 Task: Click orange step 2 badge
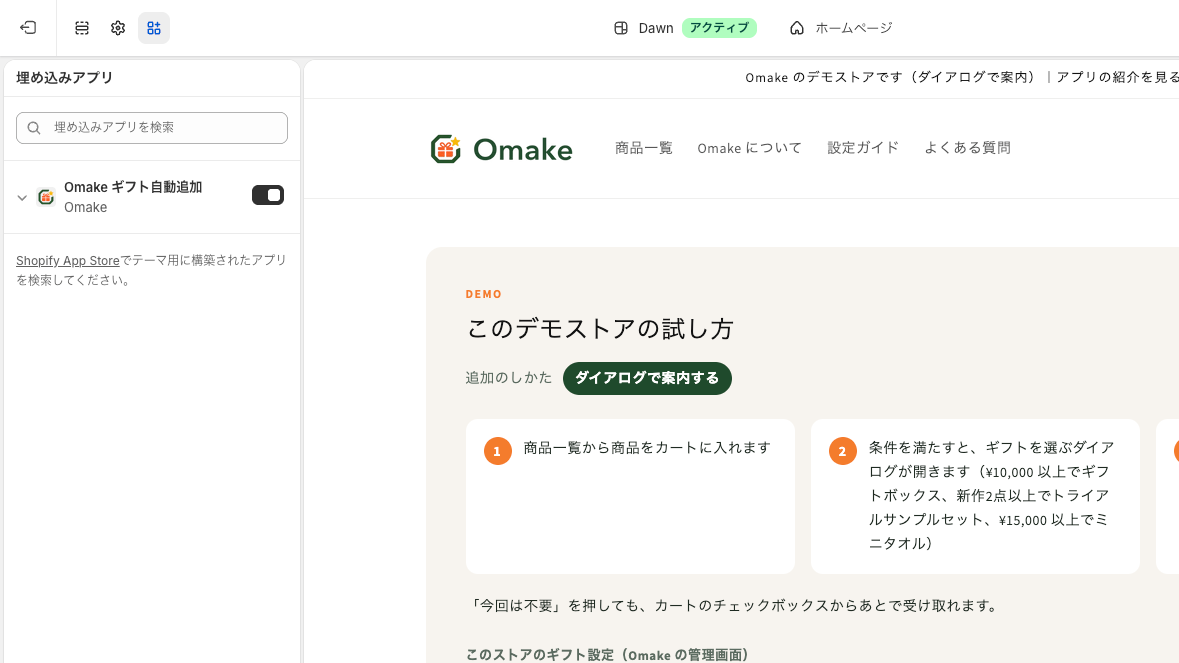pyautogui.click(x=843, y=451)
